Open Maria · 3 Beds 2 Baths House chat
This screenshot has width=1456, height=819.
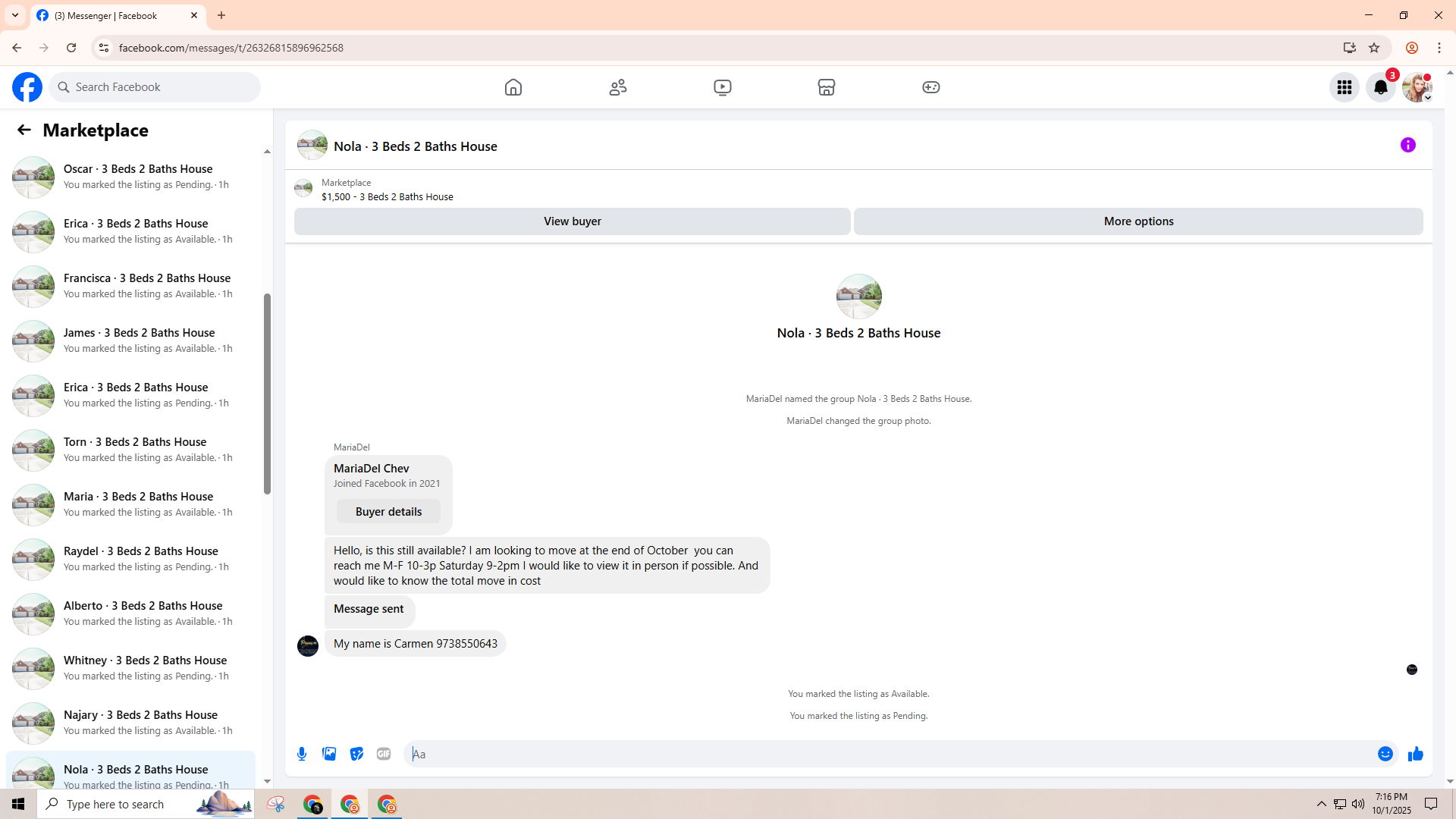[x=130, y=504]
